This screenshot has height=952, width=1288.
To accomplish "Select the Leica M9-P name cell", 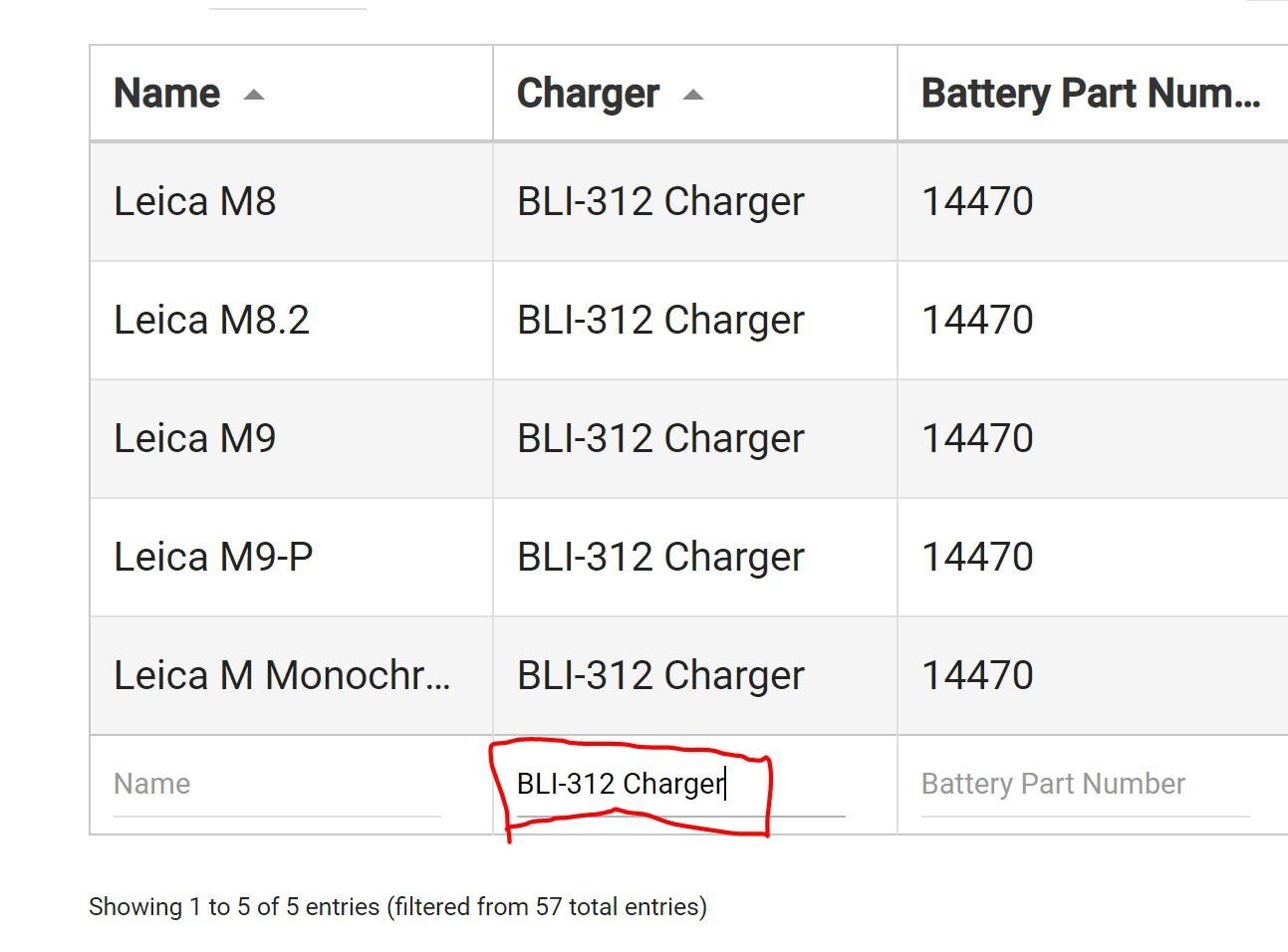I will click(291, 558).
